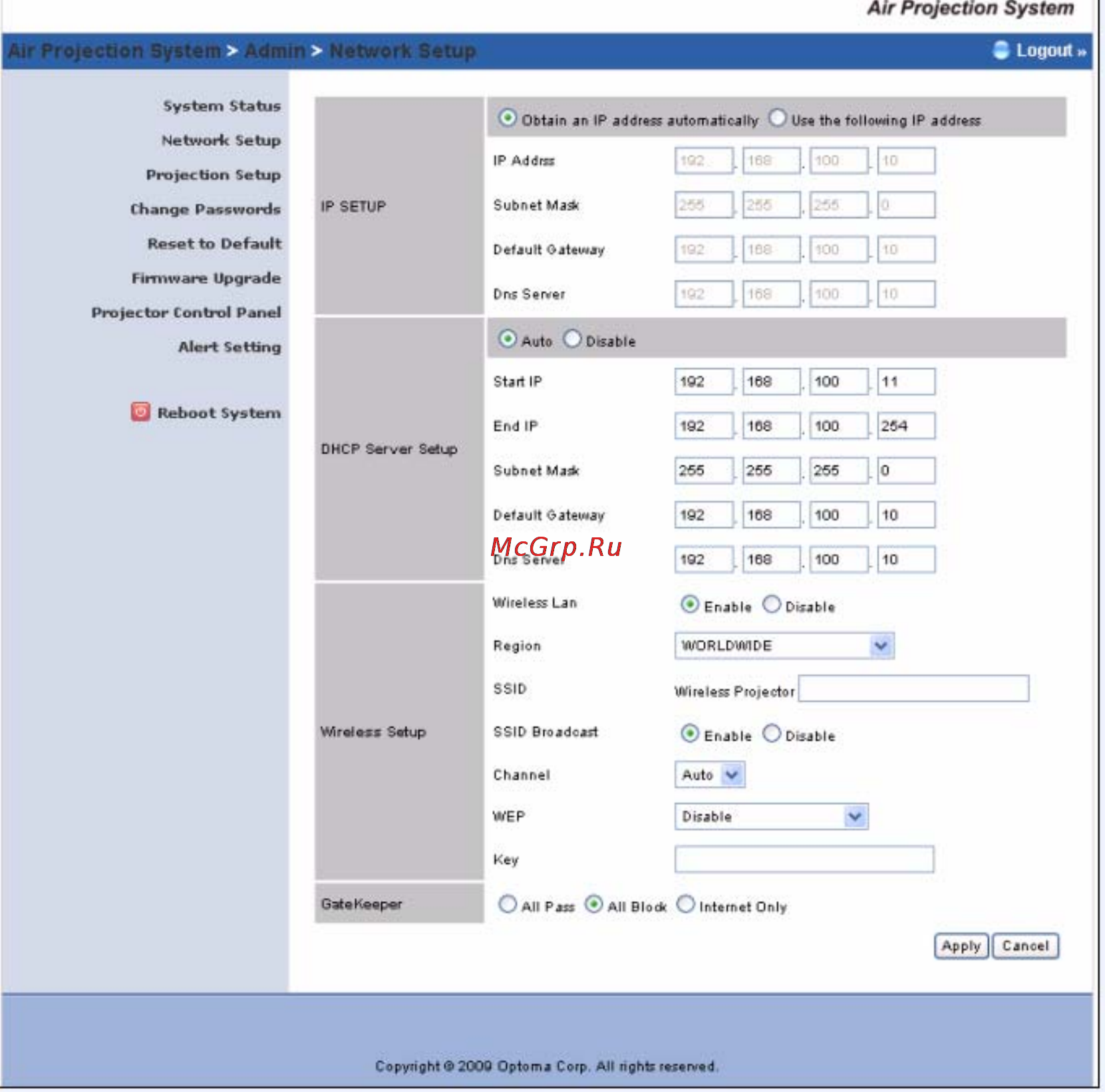Click Admin in the breadcrumb

[x=275, y=51]
